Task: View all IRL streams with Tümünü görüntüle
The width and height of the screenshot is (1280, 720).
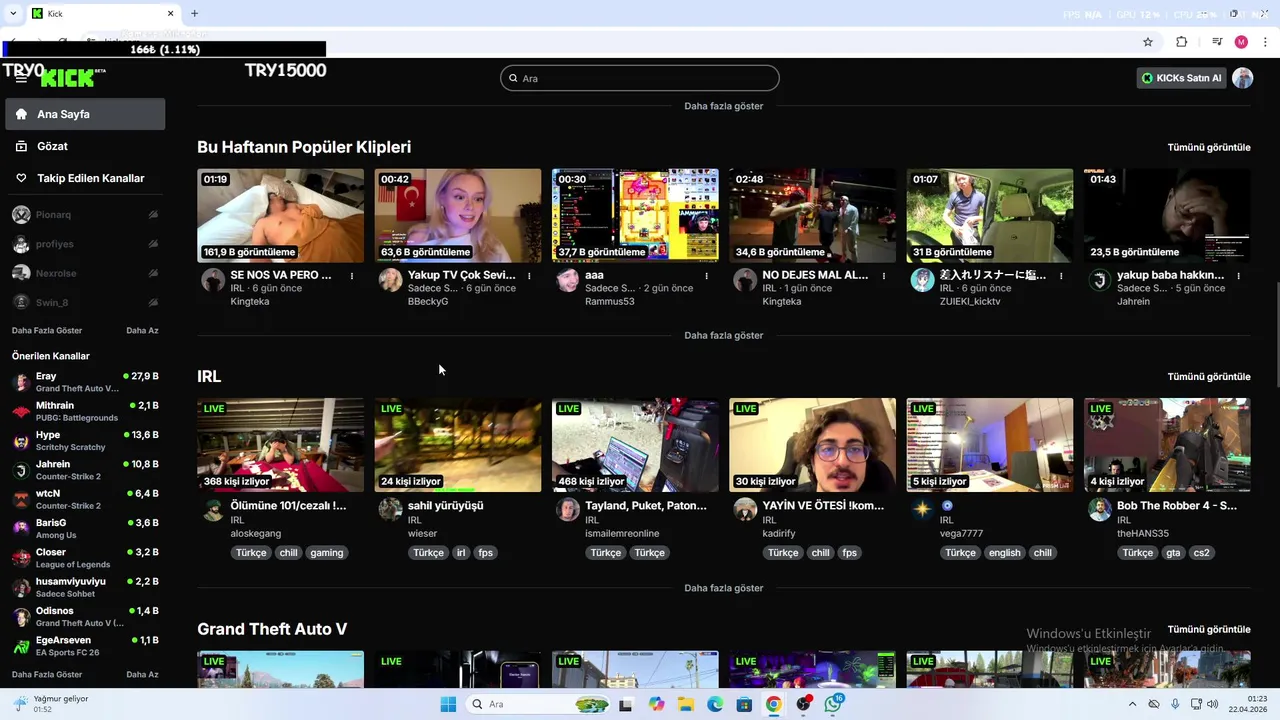Action: click(1209, 377)
